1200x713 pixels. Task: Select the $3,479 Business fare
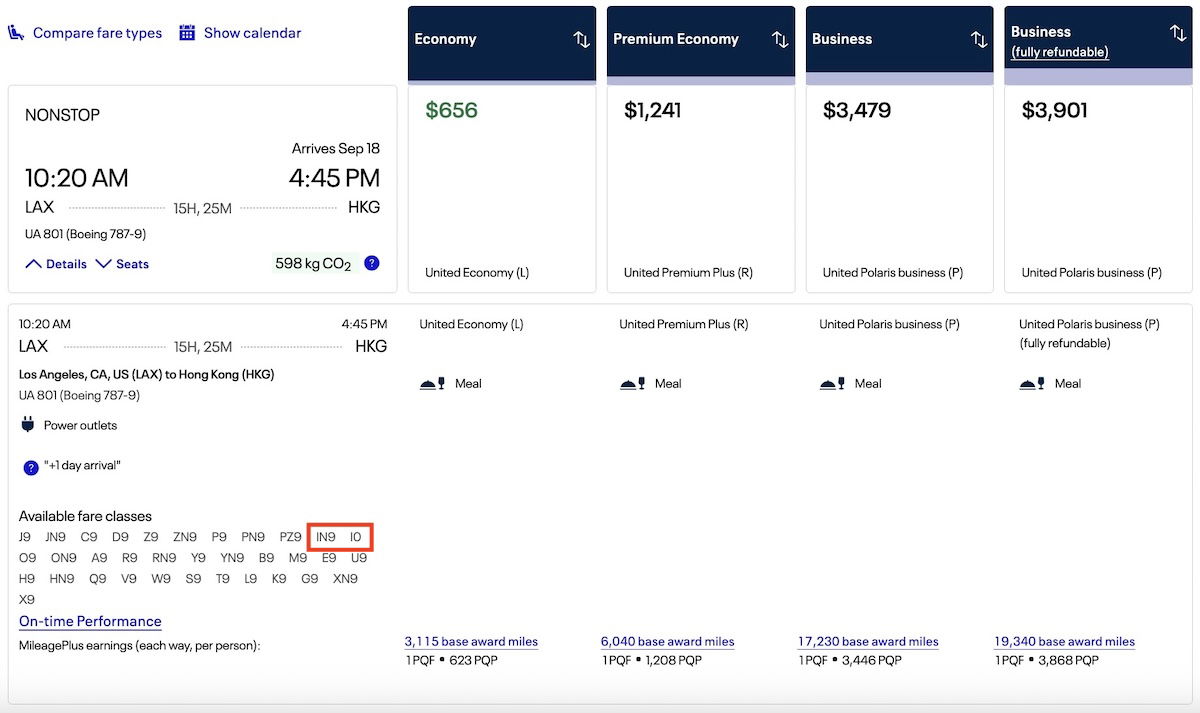[900, 189]
